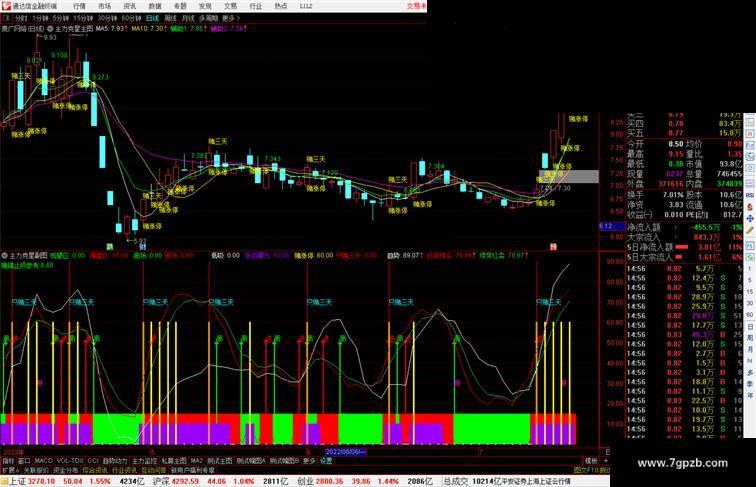
Task: Select the CCI indicator tab
Action: coord(93,461)
